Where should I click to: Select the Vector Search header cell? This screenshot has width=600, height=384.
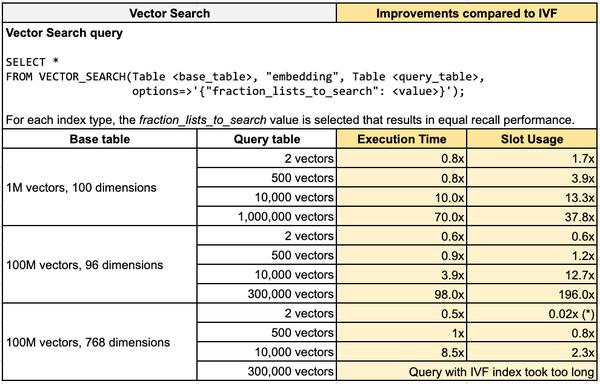tap(170, 13)
